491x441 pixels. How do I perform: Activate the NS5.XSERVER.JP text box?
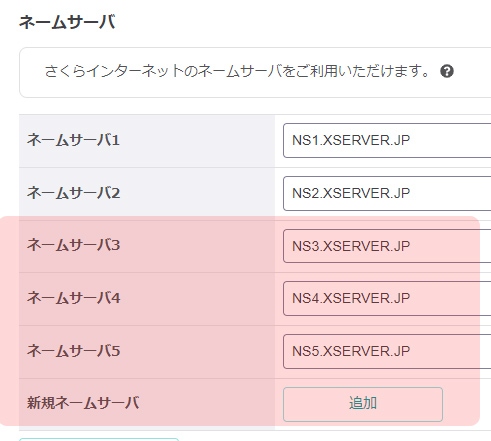click(387, 351)
